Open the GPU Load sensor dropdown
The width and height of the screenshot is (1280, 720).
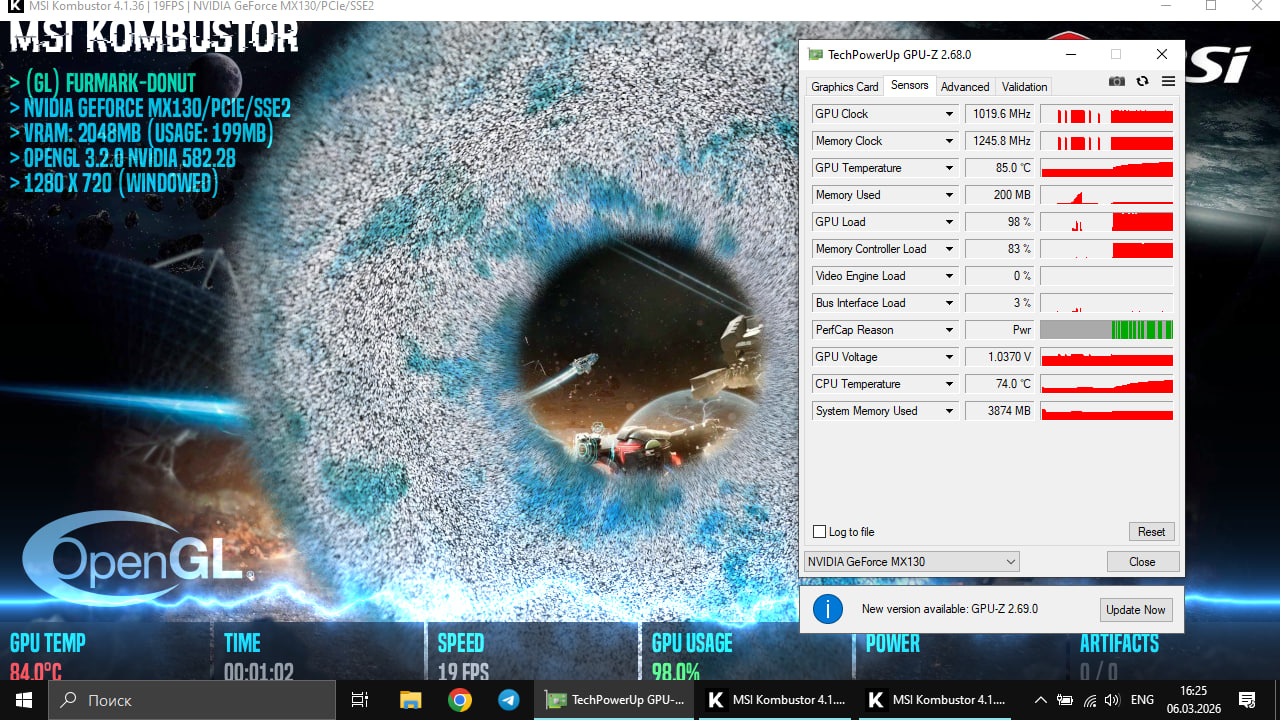point(949,222)
